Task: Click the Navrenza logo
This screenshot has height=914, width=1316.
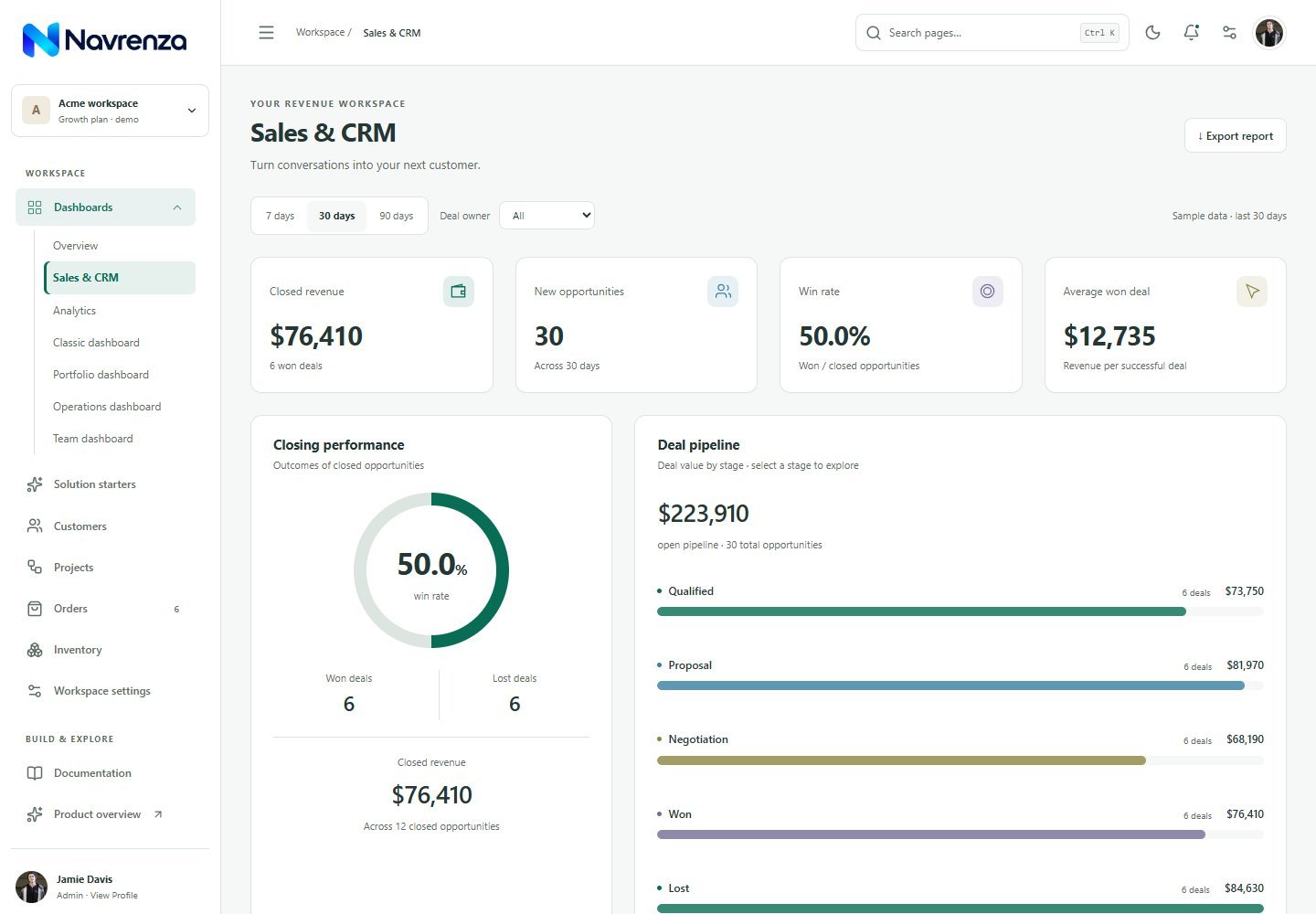Action: tap(104, 39)
